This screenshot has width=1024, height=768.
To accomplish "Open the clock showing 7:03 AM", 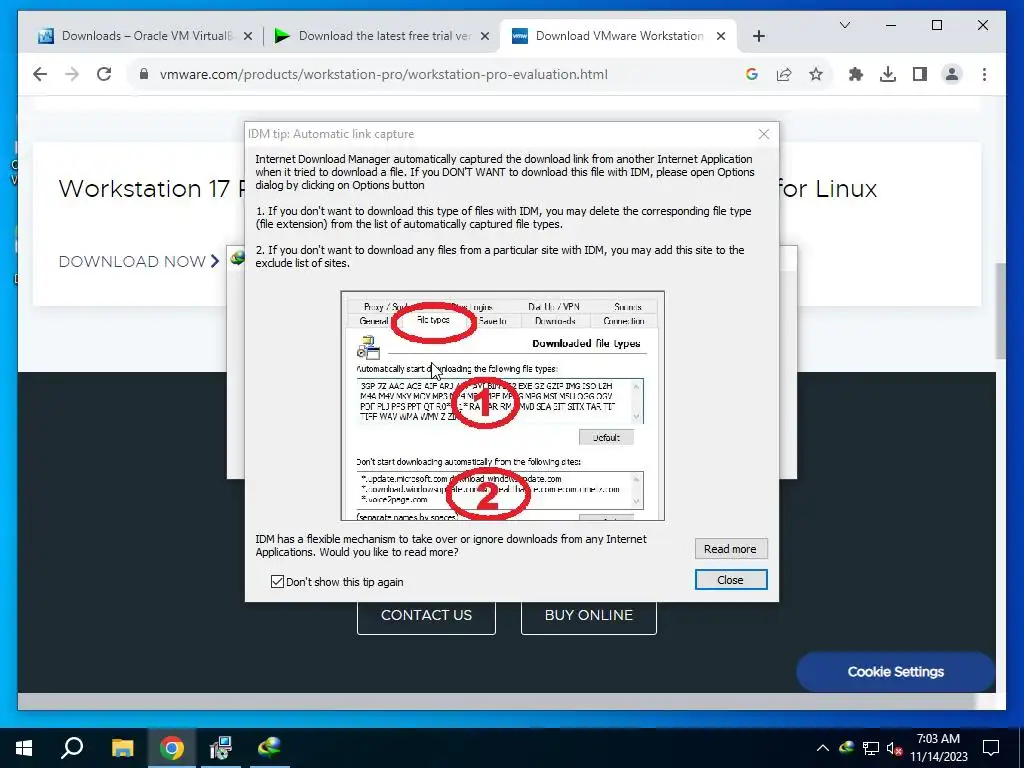I will click(938, 748).
